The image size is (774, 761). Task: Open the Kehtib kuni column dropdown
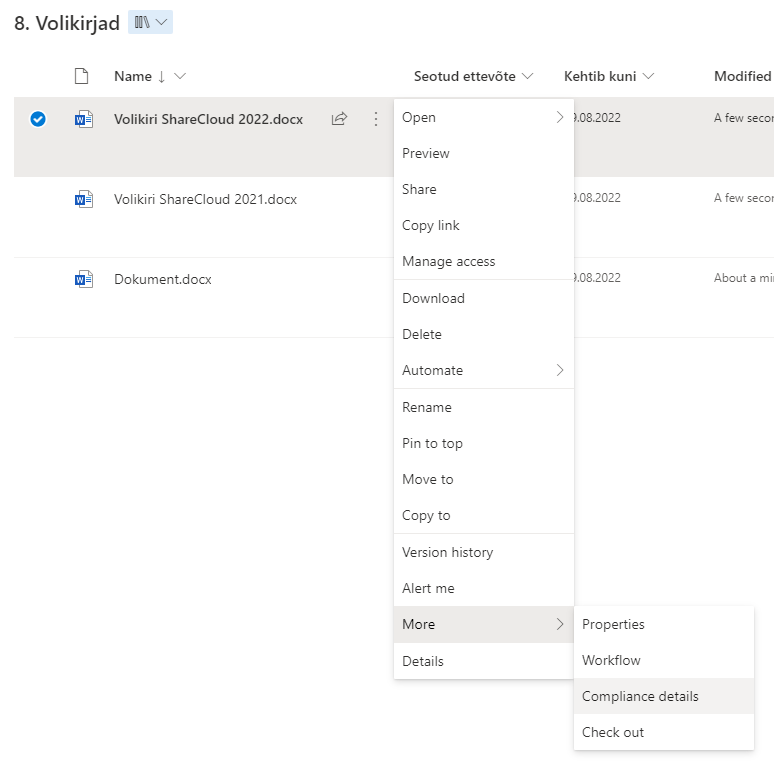click(x=648, y=76)
